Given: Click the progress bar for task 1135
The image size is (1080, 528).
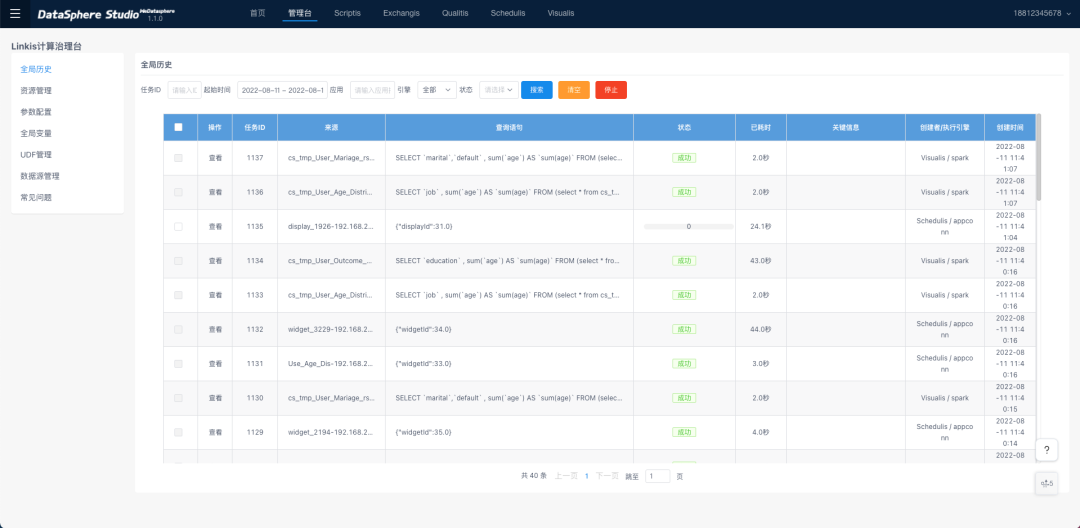Looking at the screenshot, I should pos(684,227).
